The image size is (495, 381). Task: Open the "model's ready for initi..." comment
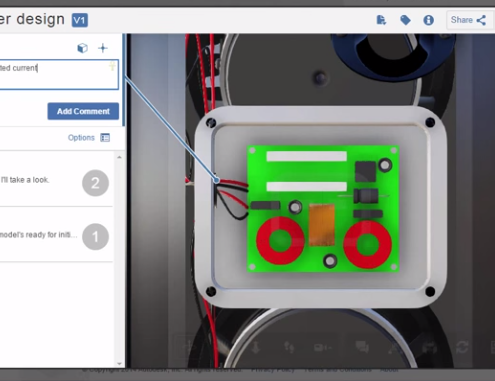[x=38, y=235]
